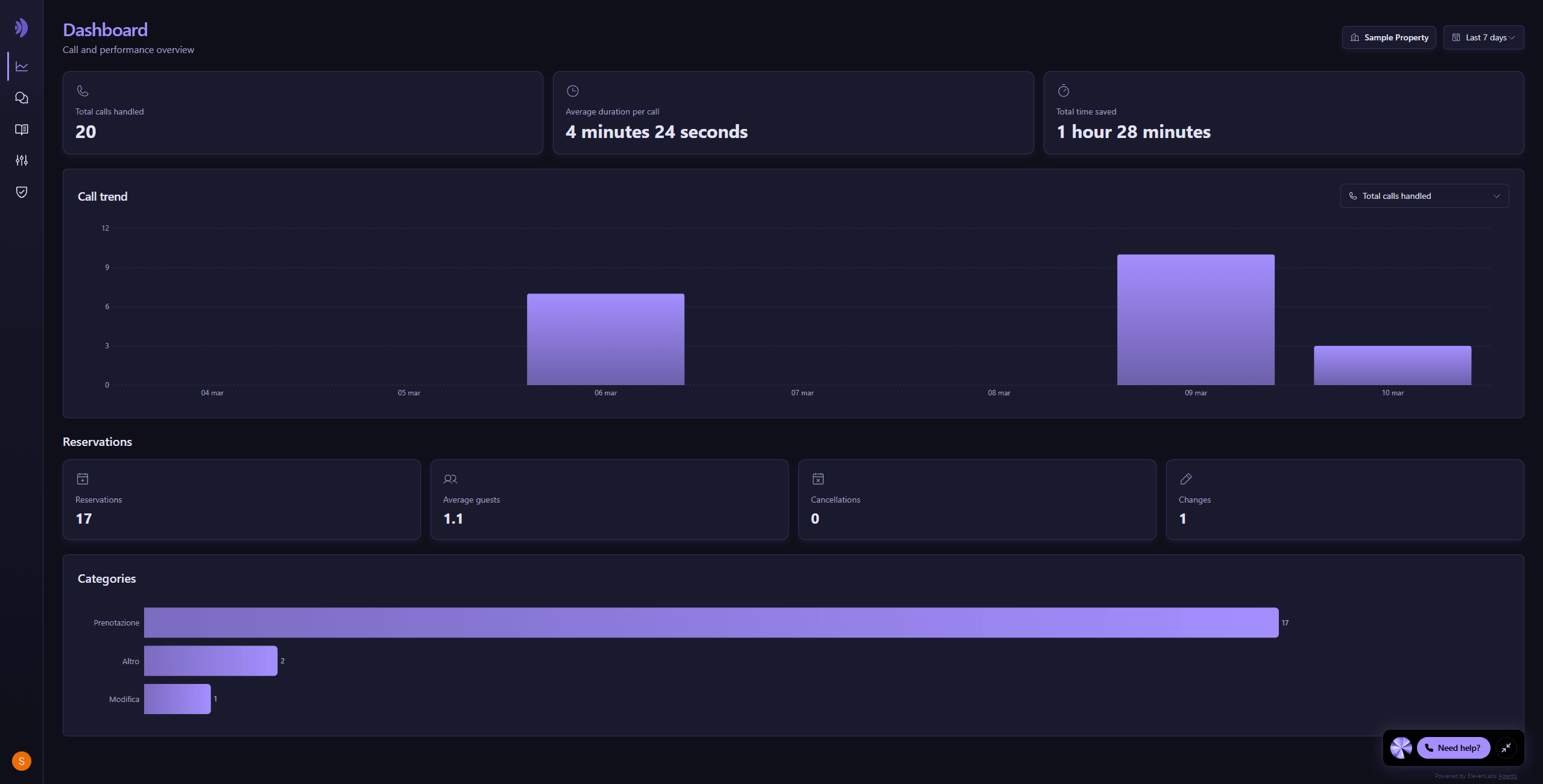Select the 09 mar bar in chart
The image size is (1543, 784).
1195,319
